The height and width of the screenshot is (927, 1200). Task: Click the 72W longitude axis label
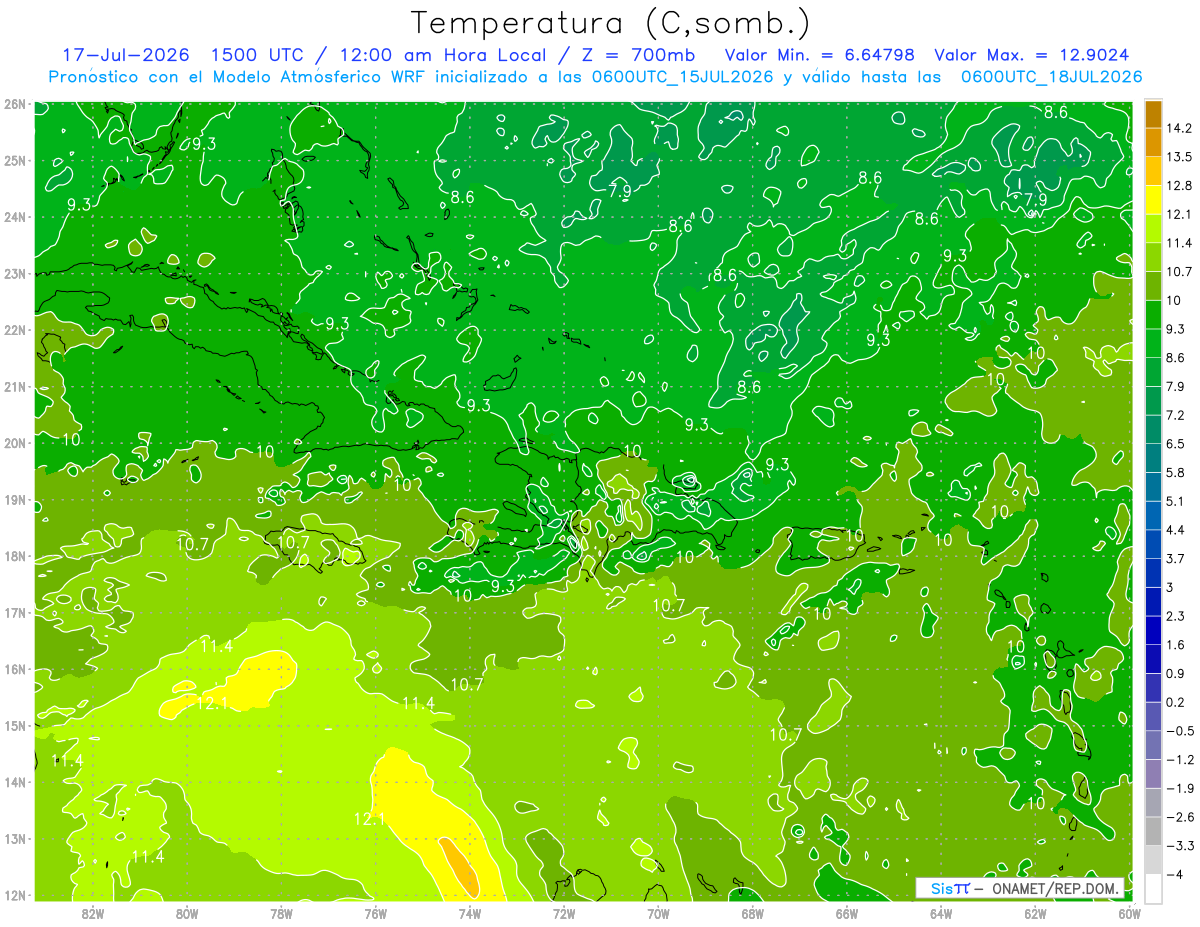564,913
